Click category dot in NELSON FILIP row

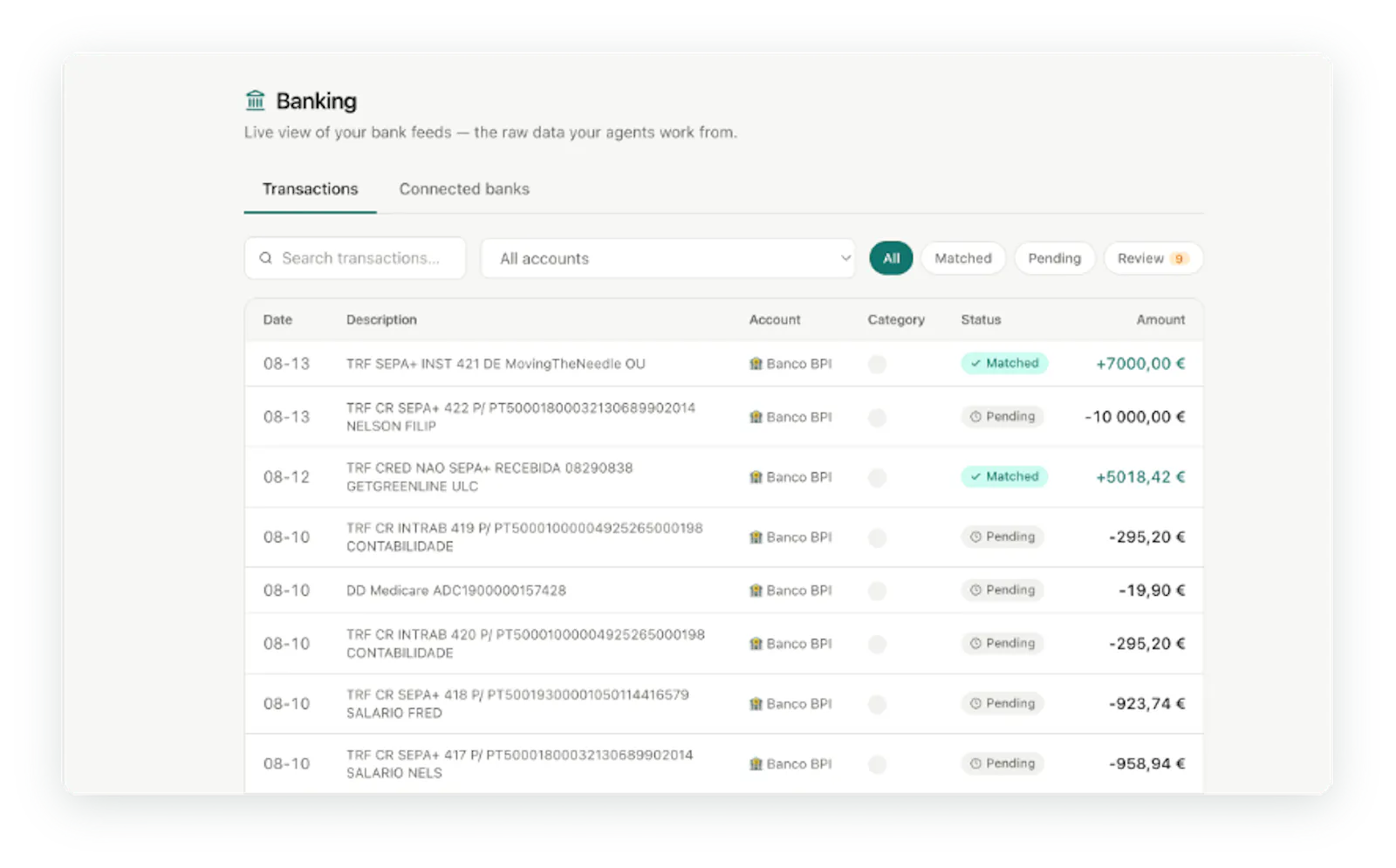point(877,417)
